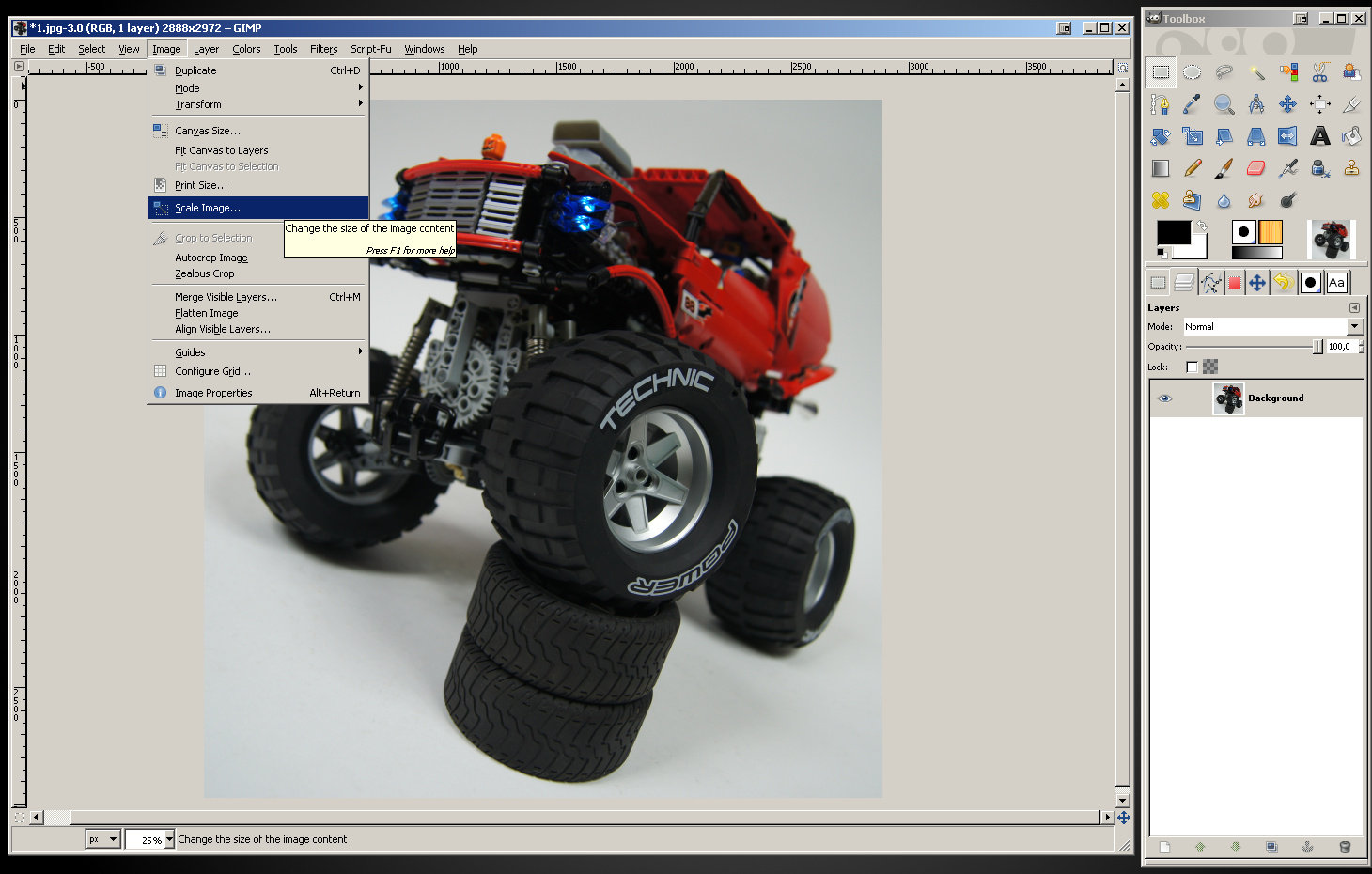
Task: Duplicate the layer button
Action: coord(1271,848)
